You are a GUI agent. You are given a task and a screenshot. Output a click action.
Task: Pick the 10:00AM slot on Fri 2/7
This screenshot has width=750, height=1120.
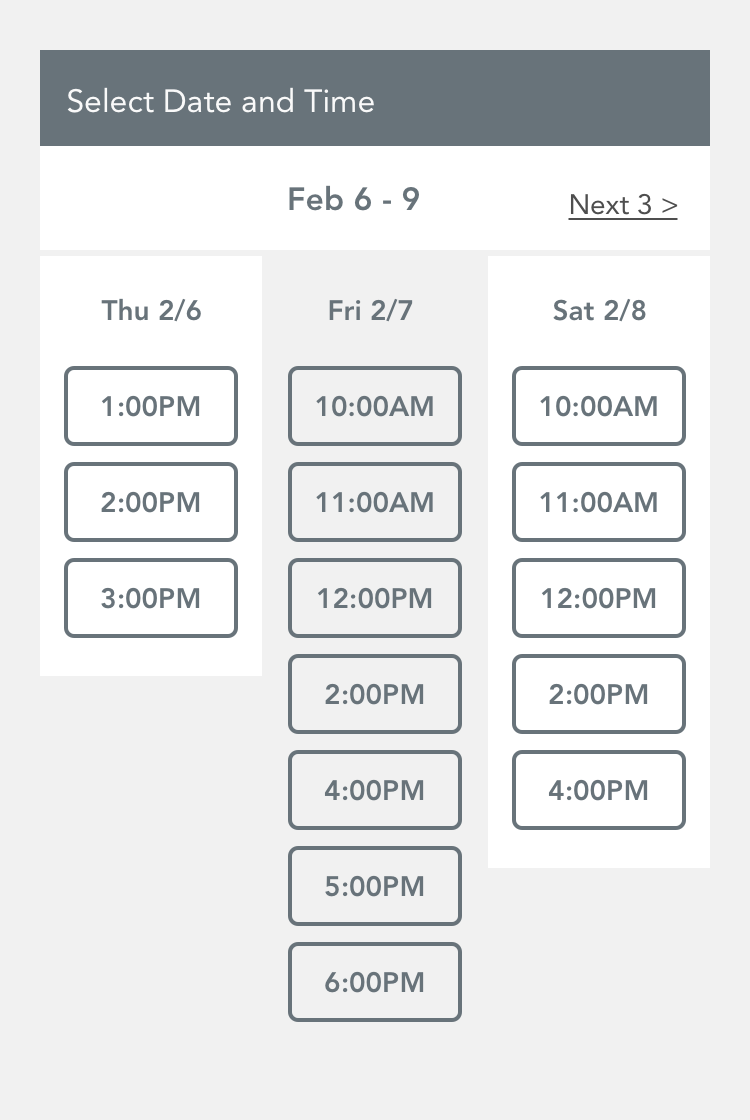(x=375, y=406)
